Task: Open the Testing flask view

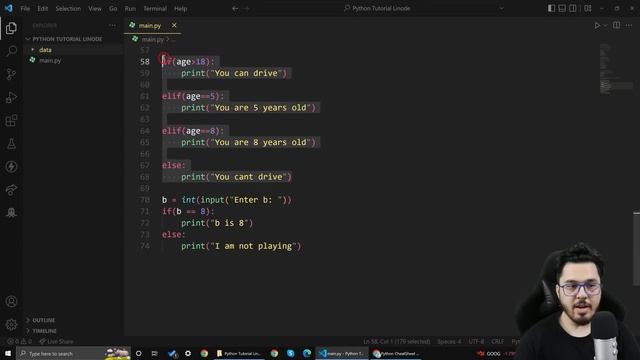Action: [11, 143]
